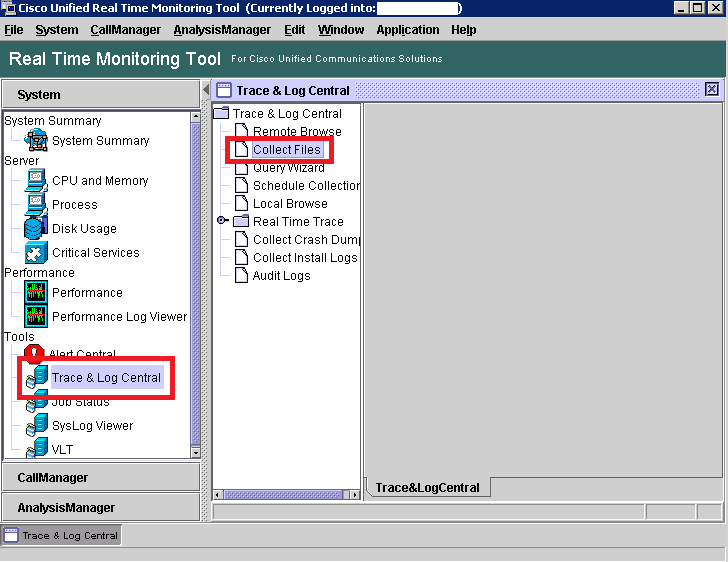This screenshot has width=728, height=562.
Task: Click the Trace & Log Central server icon
Action: coord(37,377)
